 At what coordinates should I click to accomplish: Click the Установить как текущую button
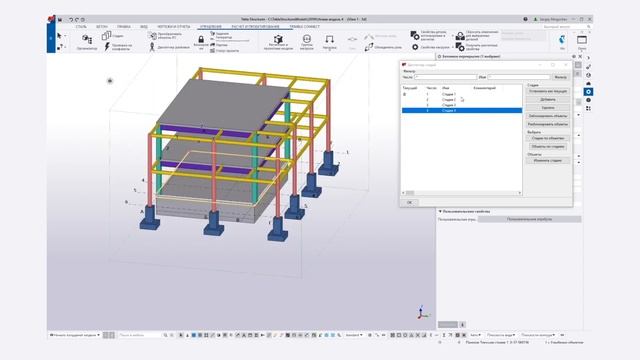coord(547,91)
